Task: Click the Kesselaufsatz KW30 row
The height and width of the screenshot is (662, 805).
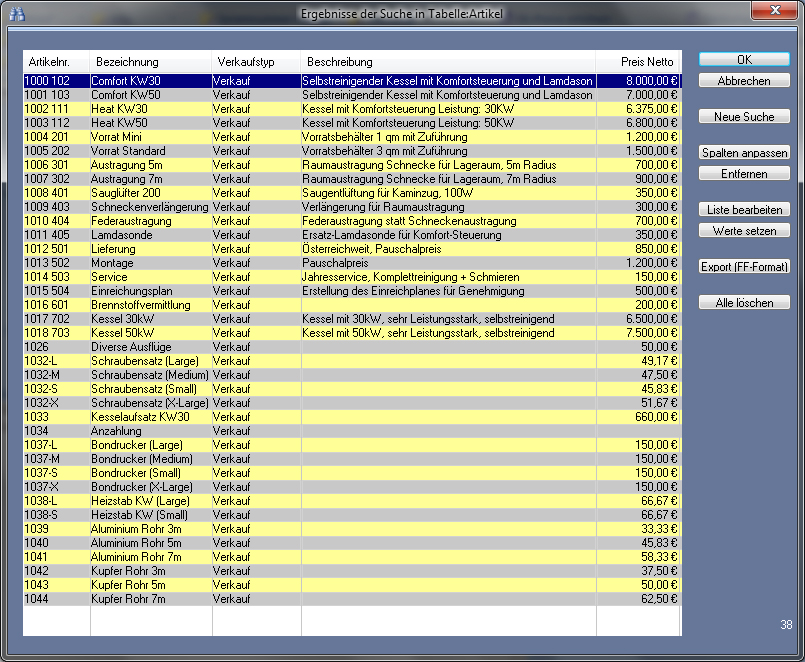Action: (x=352, y=417)
